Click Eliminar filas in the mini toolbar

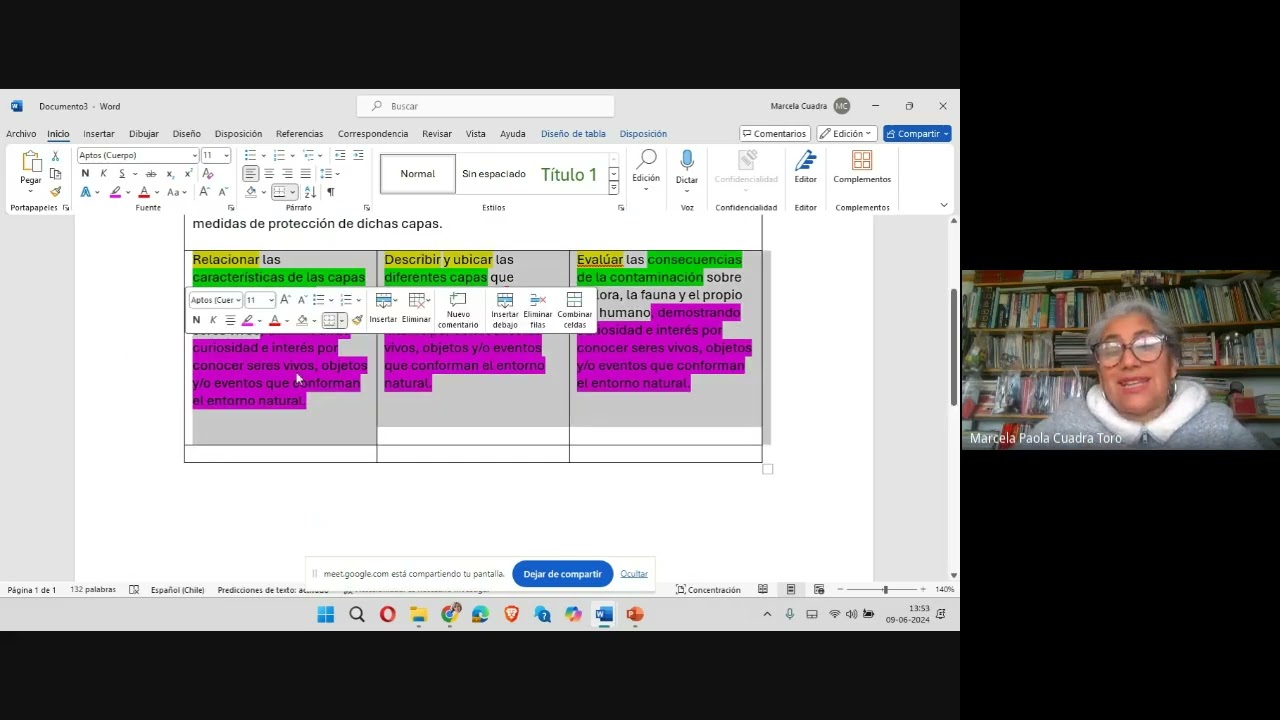538,311
